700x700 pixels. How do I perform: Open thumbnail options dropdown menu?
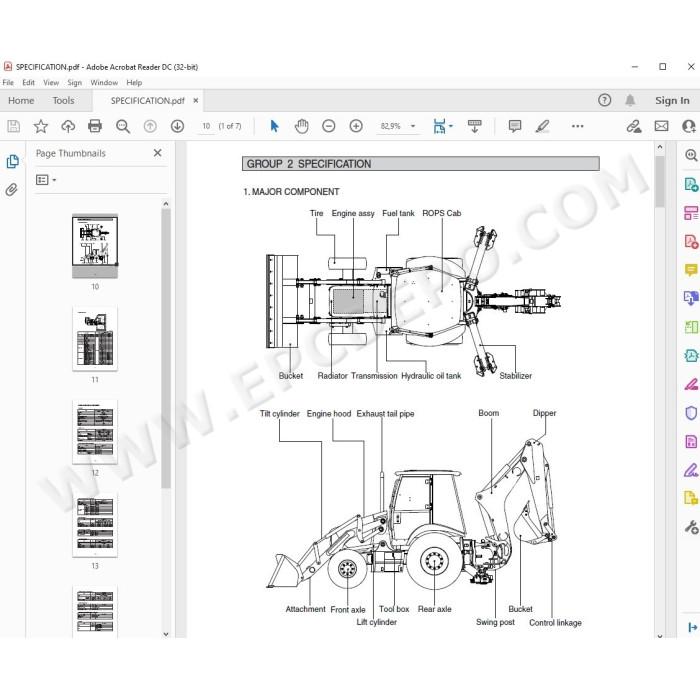(46, 180)
